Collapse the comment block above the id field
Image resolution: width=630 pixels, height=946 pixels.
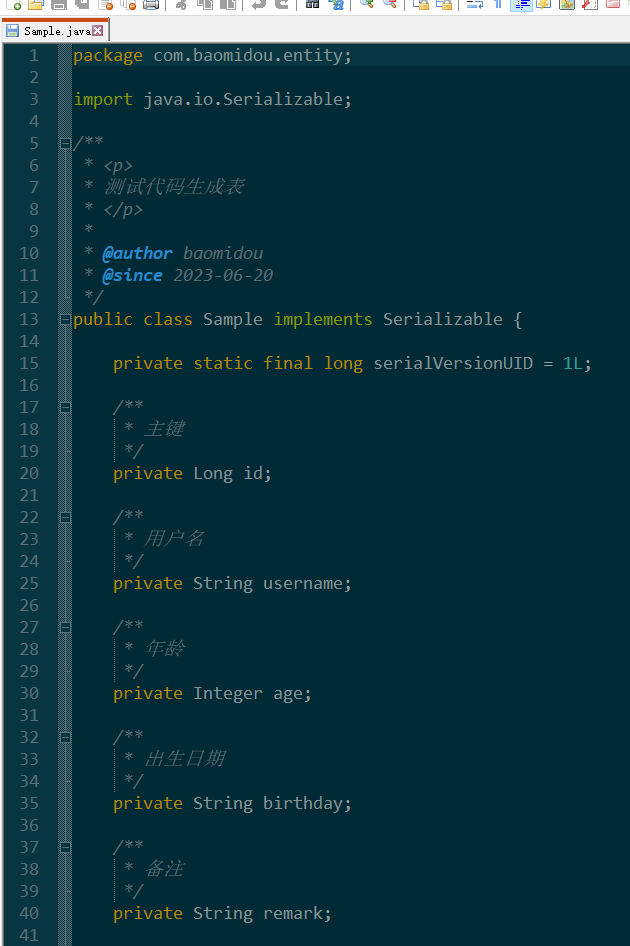(65, 407)
